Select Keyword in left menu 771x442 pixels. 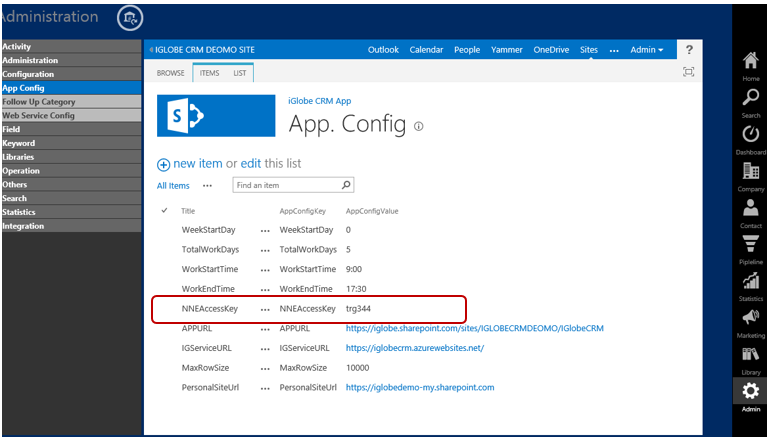(x=71, y=143)
